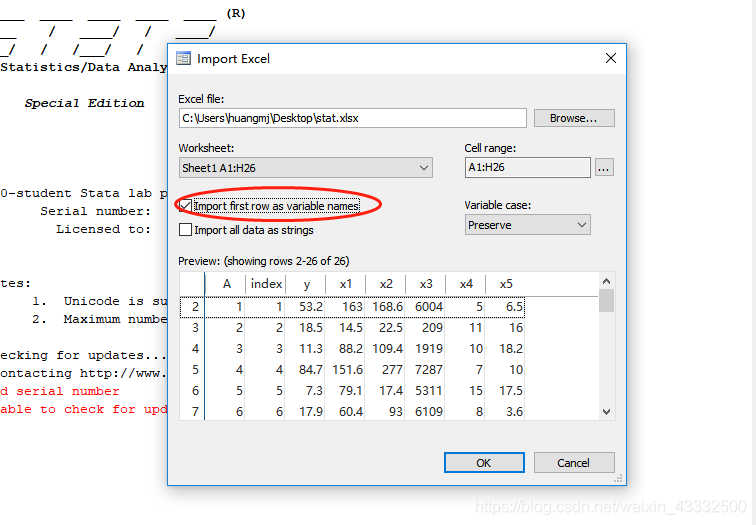Click preview cell with value 209
756x525 pixels.
[425, 328]
